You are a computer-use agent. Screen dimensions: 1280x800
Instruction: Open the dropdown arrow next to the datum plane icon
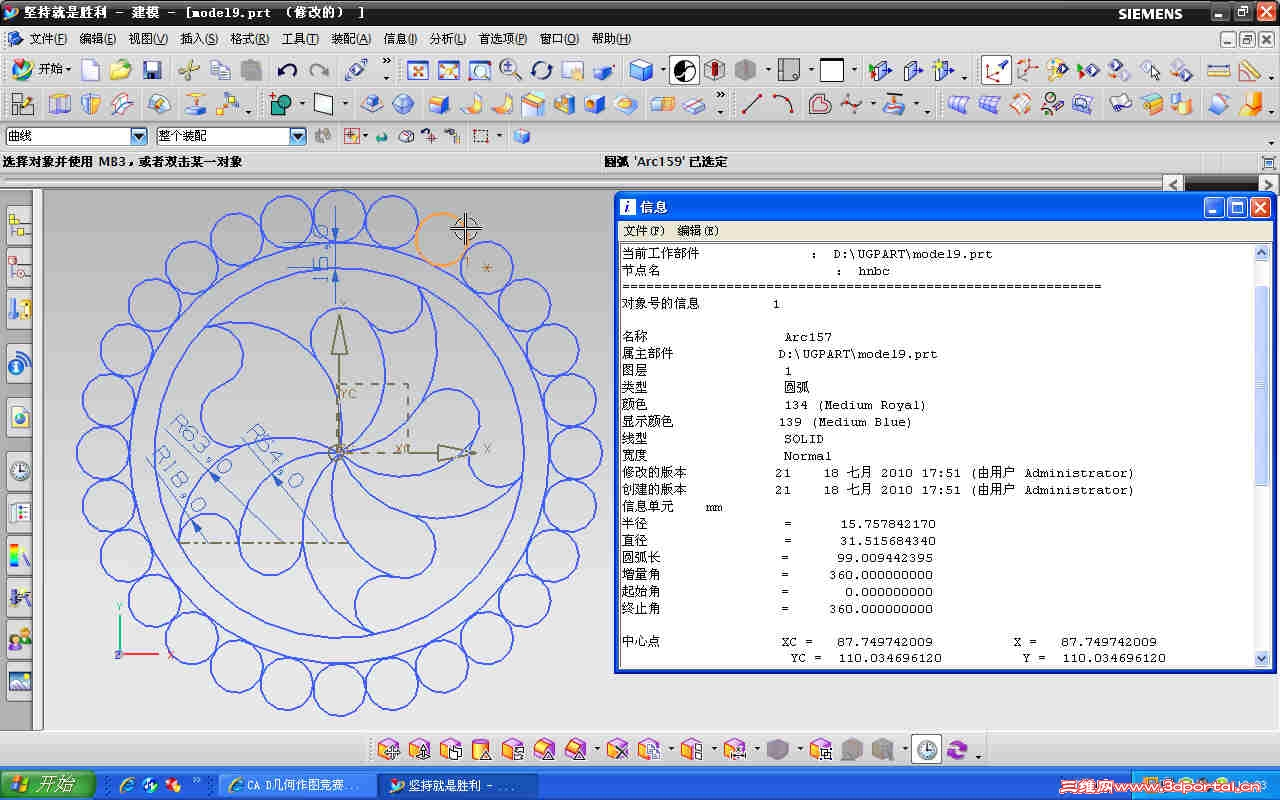pyautogui.click(x=345, y=103)
